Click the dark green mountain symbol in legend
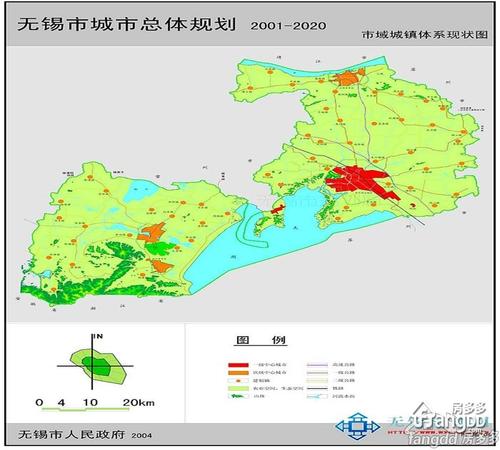Viewport: 500px width, 450px height. click(238, 397)
